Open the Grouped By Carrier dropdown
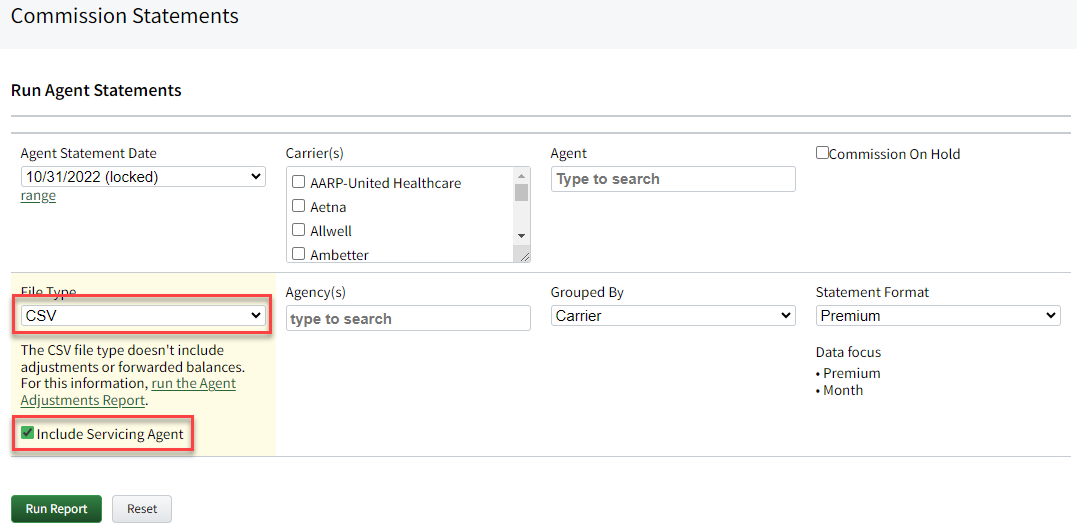Image resolution: width=1077 pixels, height=530 pixels. tap(673, 316)
